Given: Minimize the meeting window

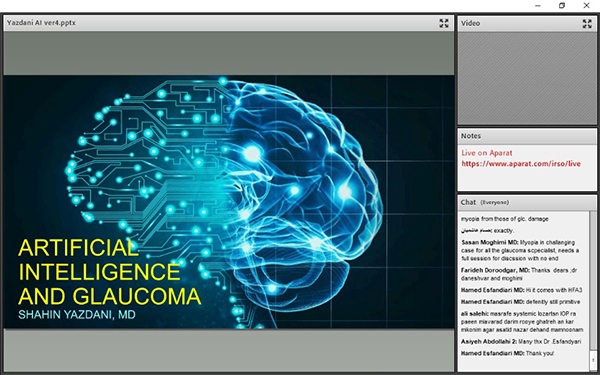Looking at the screenshot, I should (538, 6).
